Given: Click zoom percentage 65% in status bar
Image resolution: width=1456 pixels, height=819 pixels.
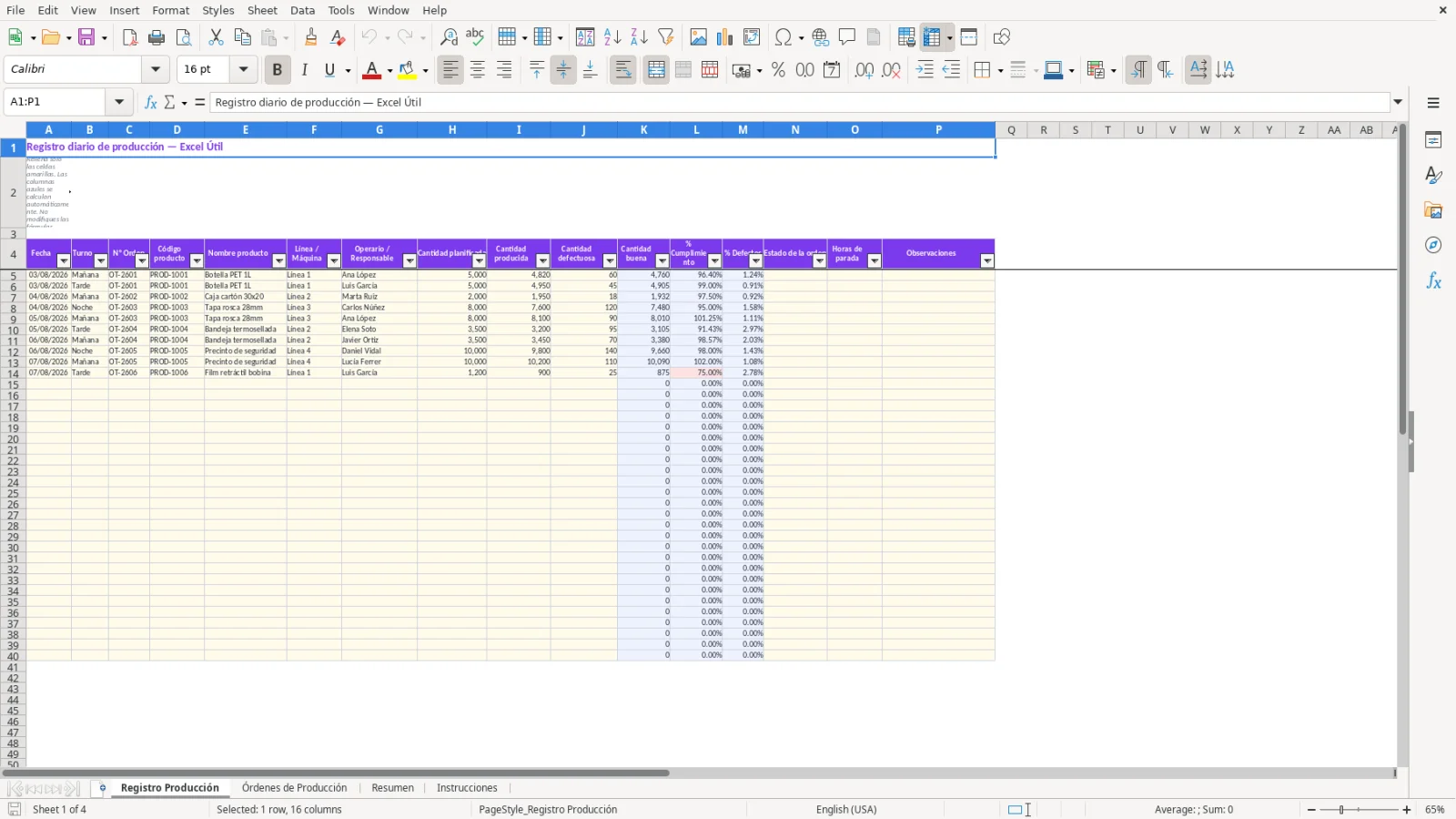Looking at the screenshot, I should pyautogui.click(x=1435, y=810).
